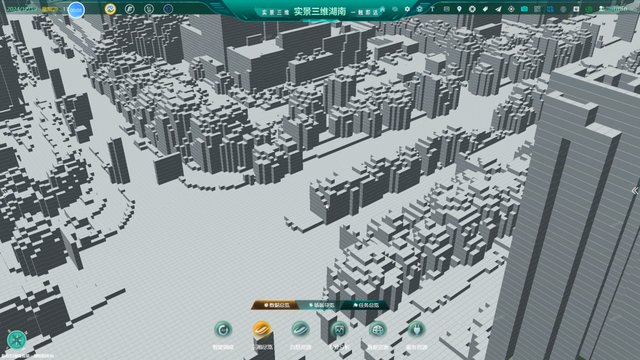The height and width of the screenshot is (360, 640).
Task: Click the target locate icon
Action: 511,9
